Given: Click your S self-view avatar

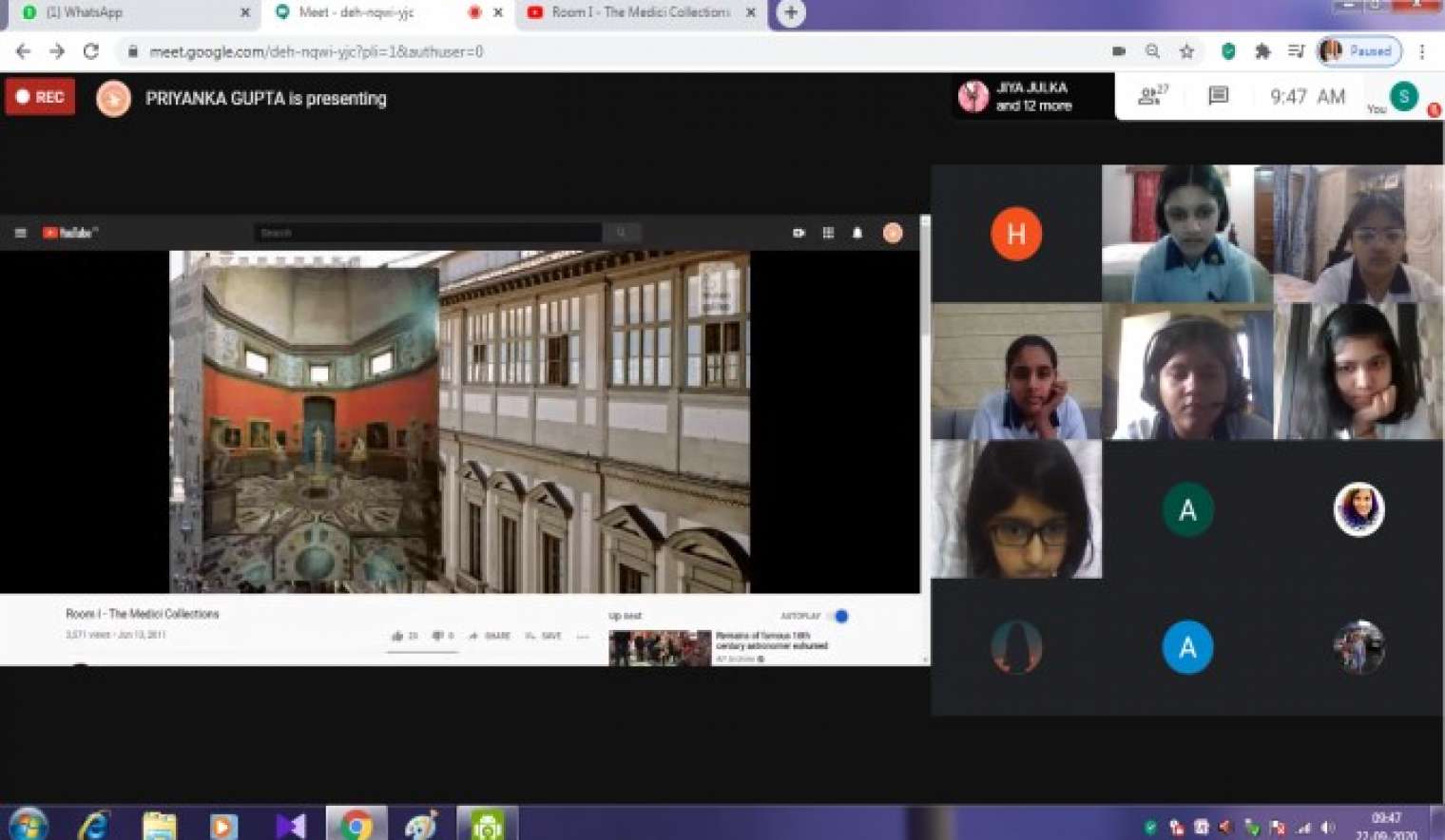Looking at the screenshot, I should click(1403, 96).
